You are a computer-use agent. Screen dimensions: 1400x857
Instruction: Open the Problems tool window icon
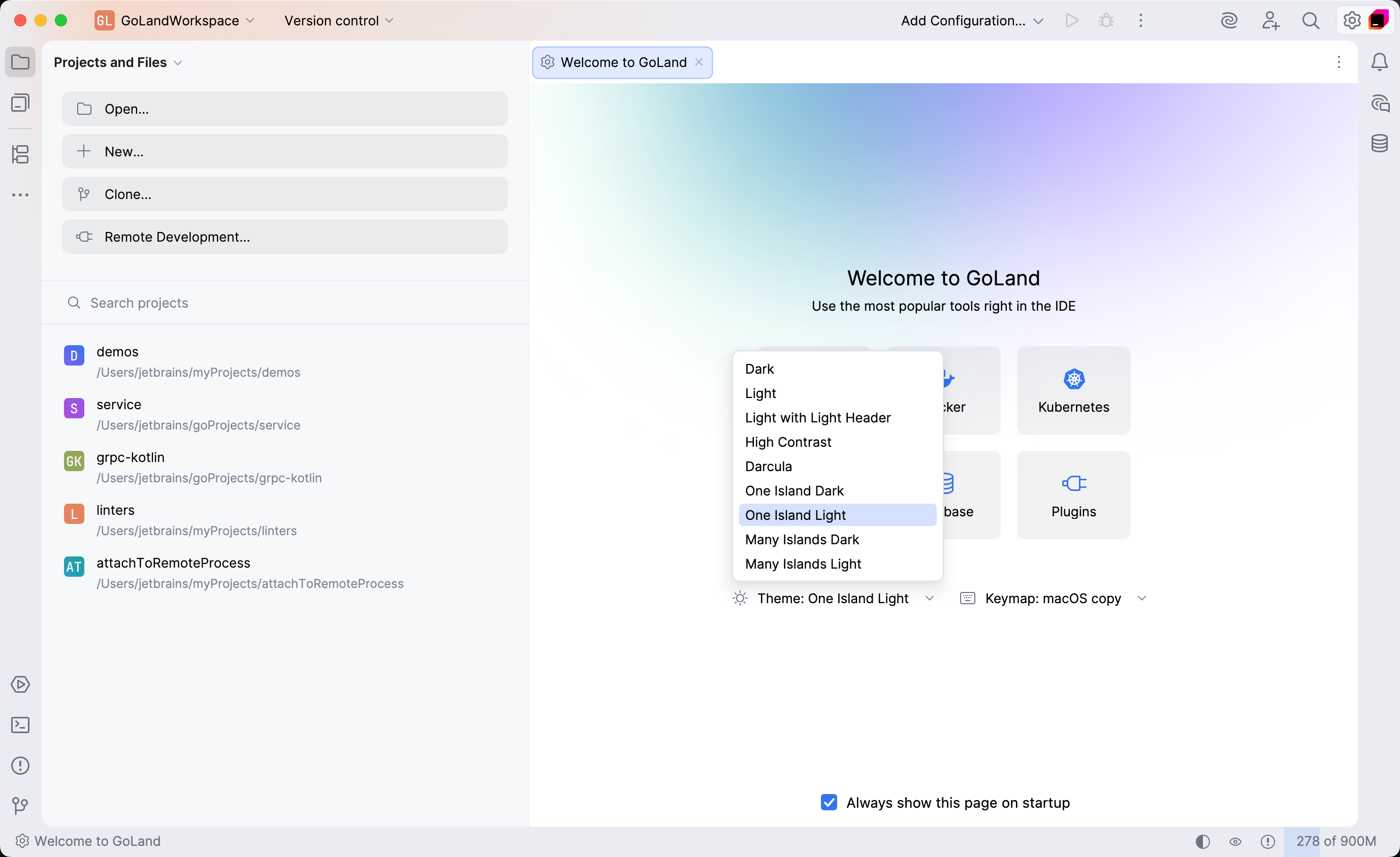coord(20,766)
